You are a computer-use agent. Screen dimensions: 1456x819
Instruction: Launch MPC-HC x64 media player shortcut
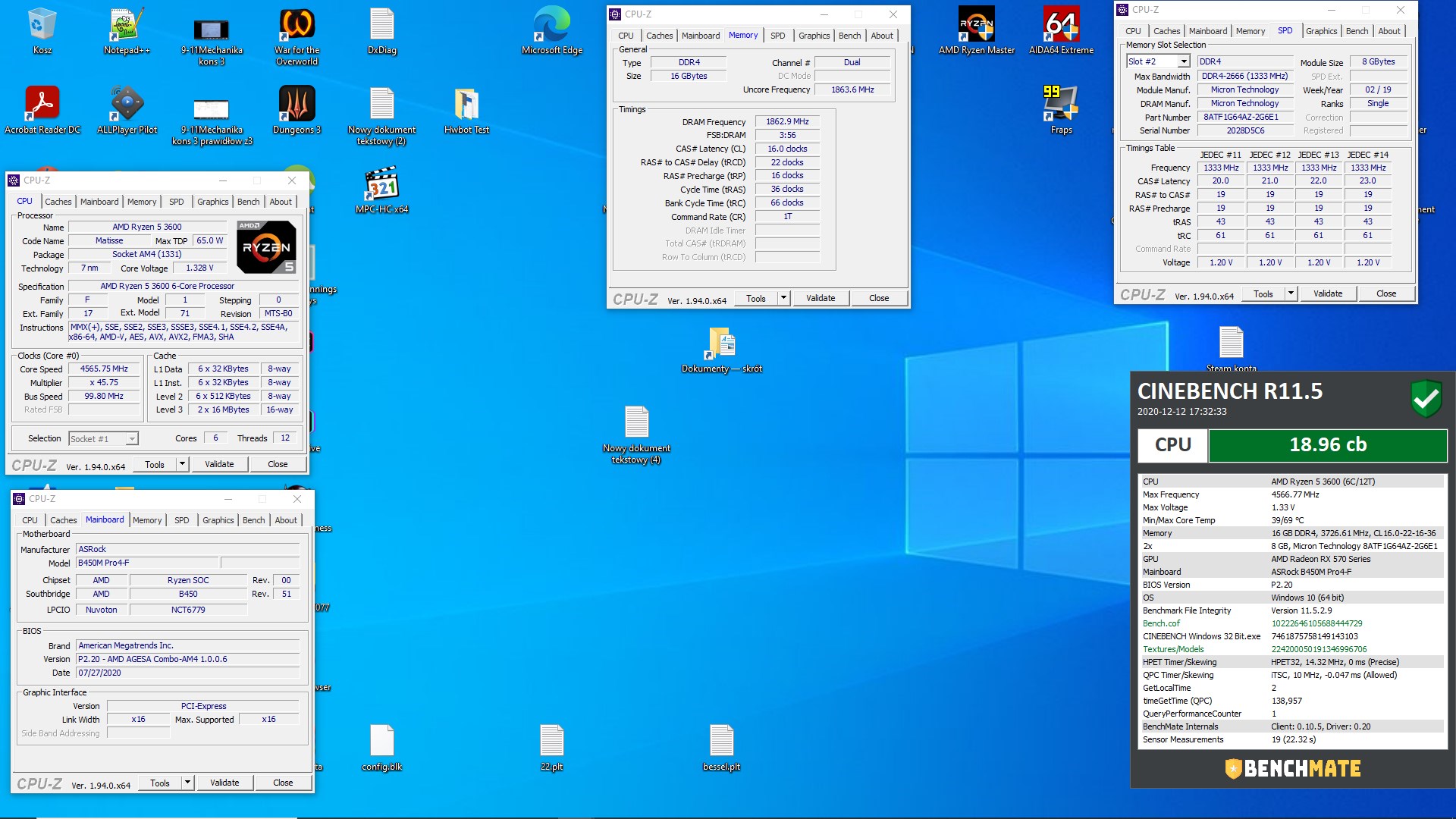click(381, 190)
